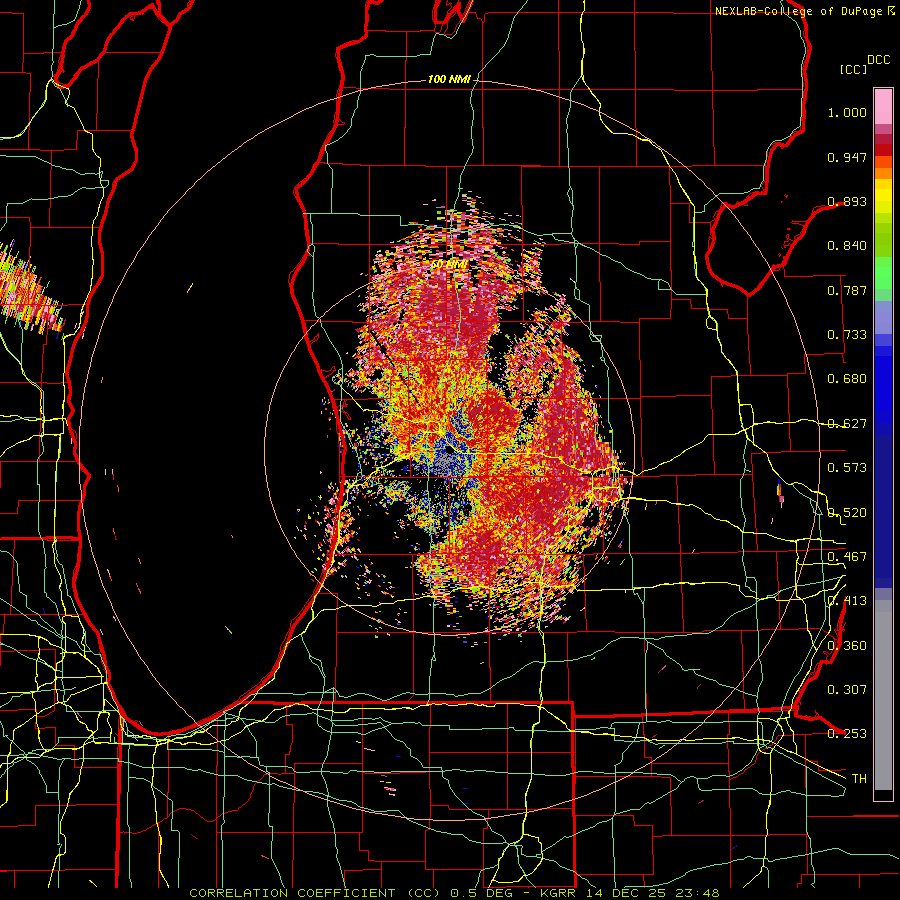The height and width of the screenshot is (900, 900).
Task: Click the 0.467 scale value
Action: [x=847, y=556]
